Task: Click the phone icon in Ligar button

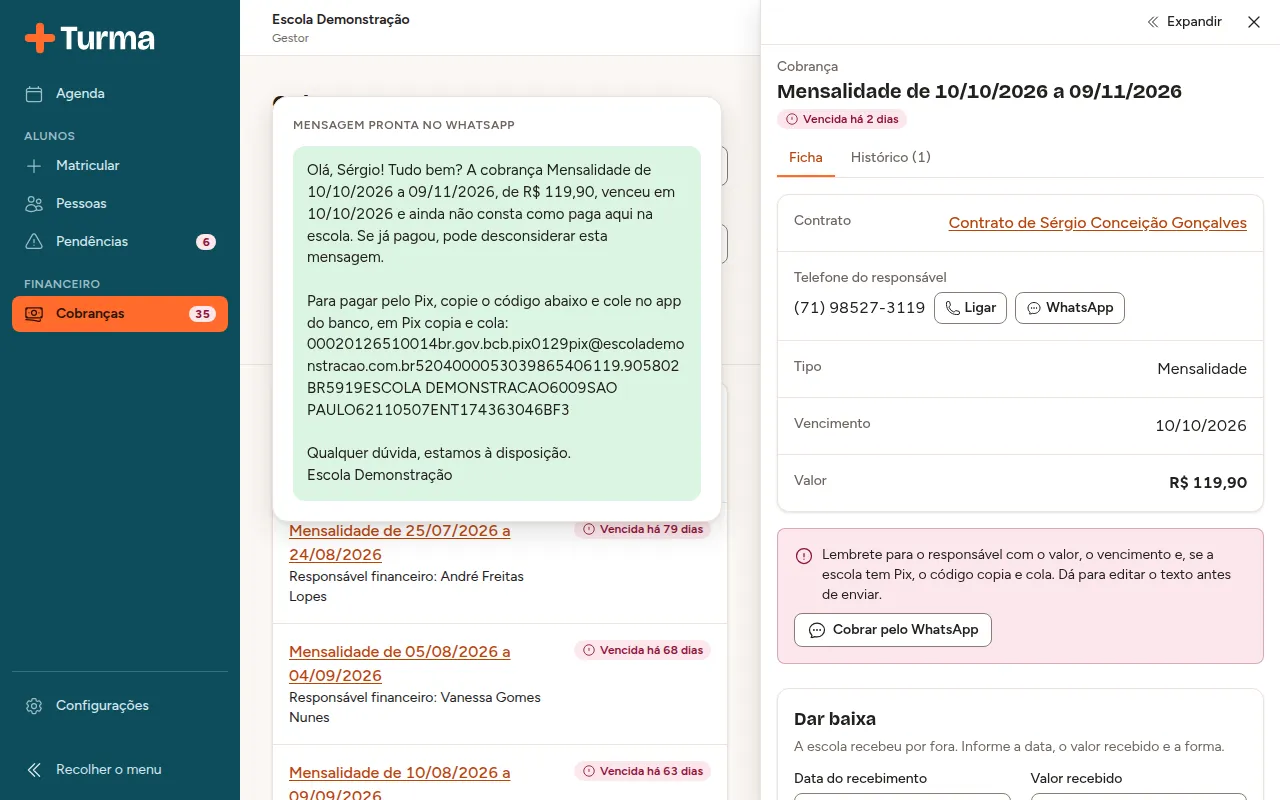Action: point(952,308)
